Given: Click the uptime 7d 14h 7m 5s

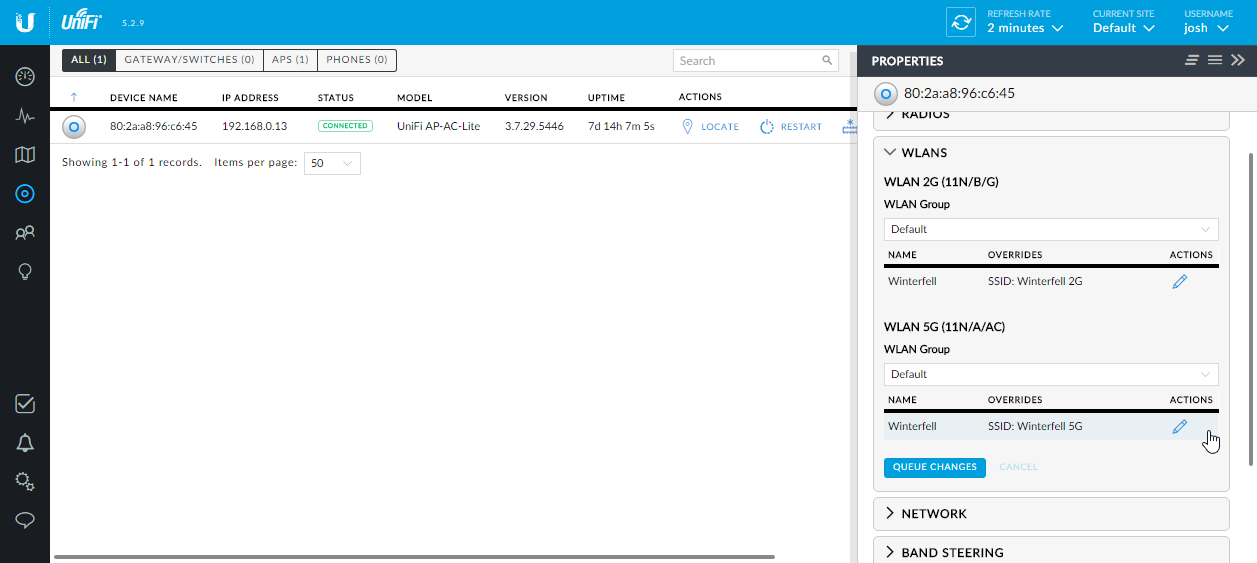Looking at the screenshot, I should click(x=622, y=127).
